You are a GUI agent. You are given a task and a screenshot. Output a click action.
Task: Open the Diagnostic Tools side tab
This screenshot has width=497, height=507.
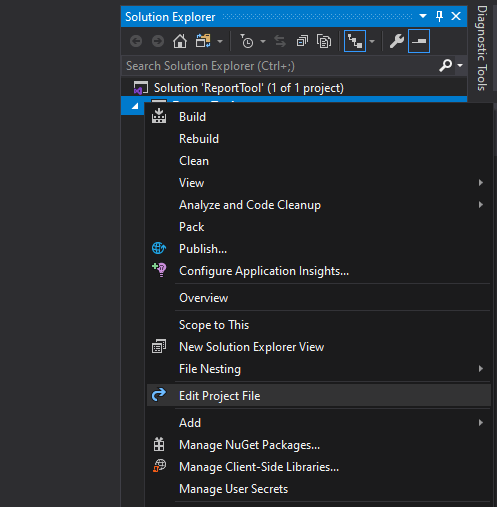[x=482, y=48]
